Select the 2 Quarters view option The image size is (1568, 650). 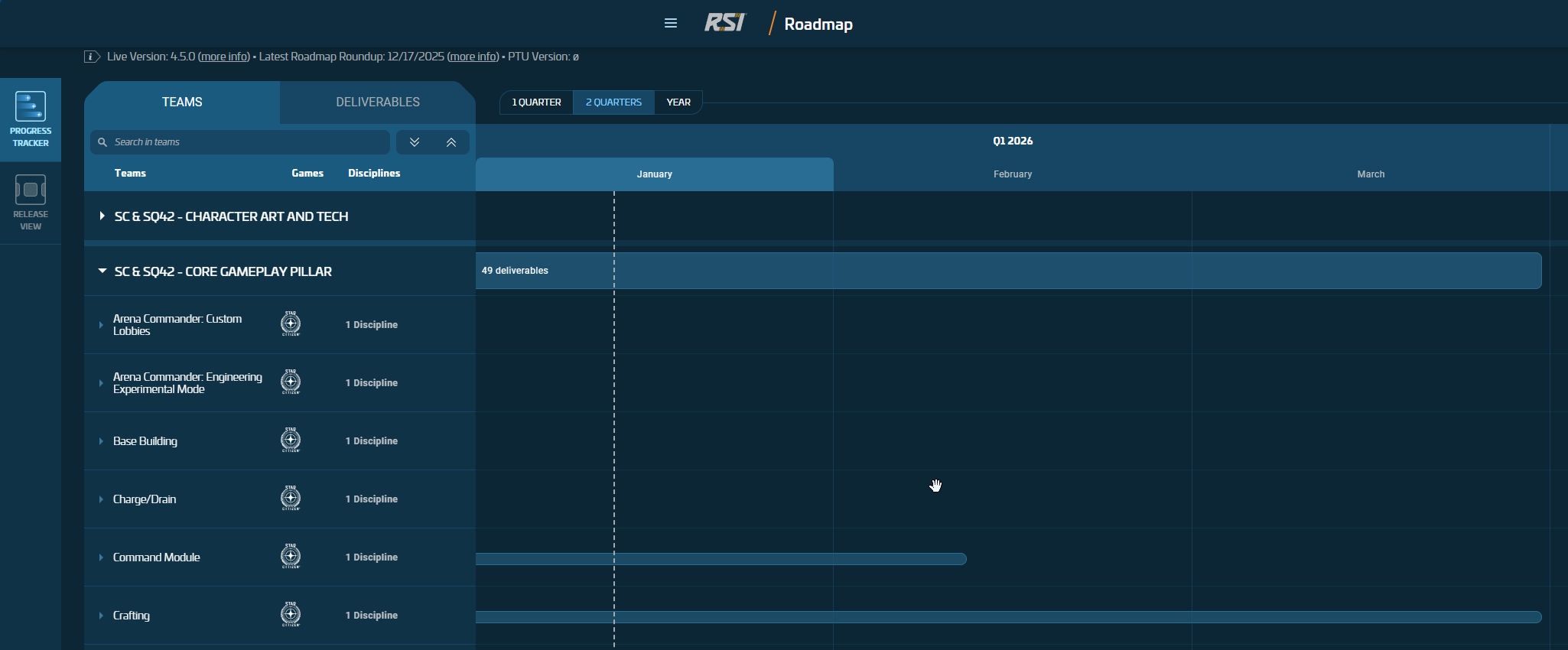coord(613,102)
